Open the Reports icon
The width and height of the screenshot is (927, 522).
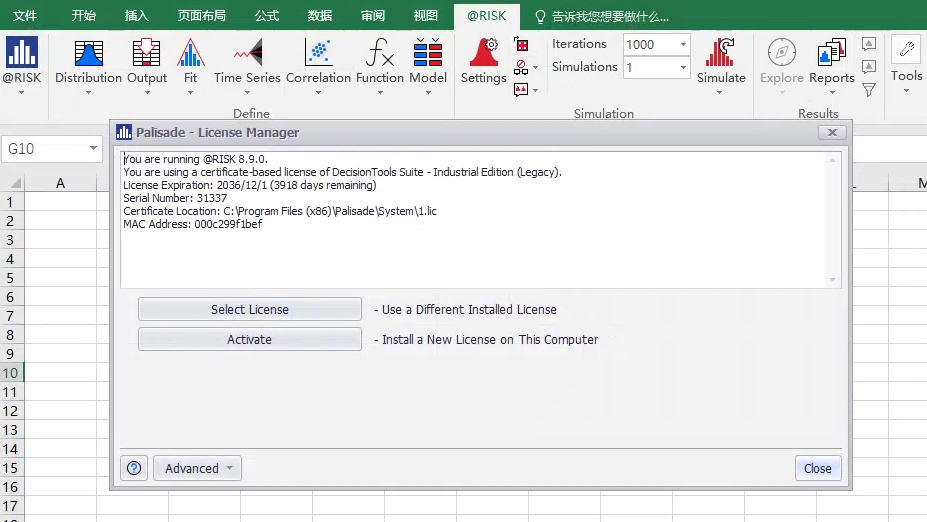pyautogui.click(x=831, y=53)
